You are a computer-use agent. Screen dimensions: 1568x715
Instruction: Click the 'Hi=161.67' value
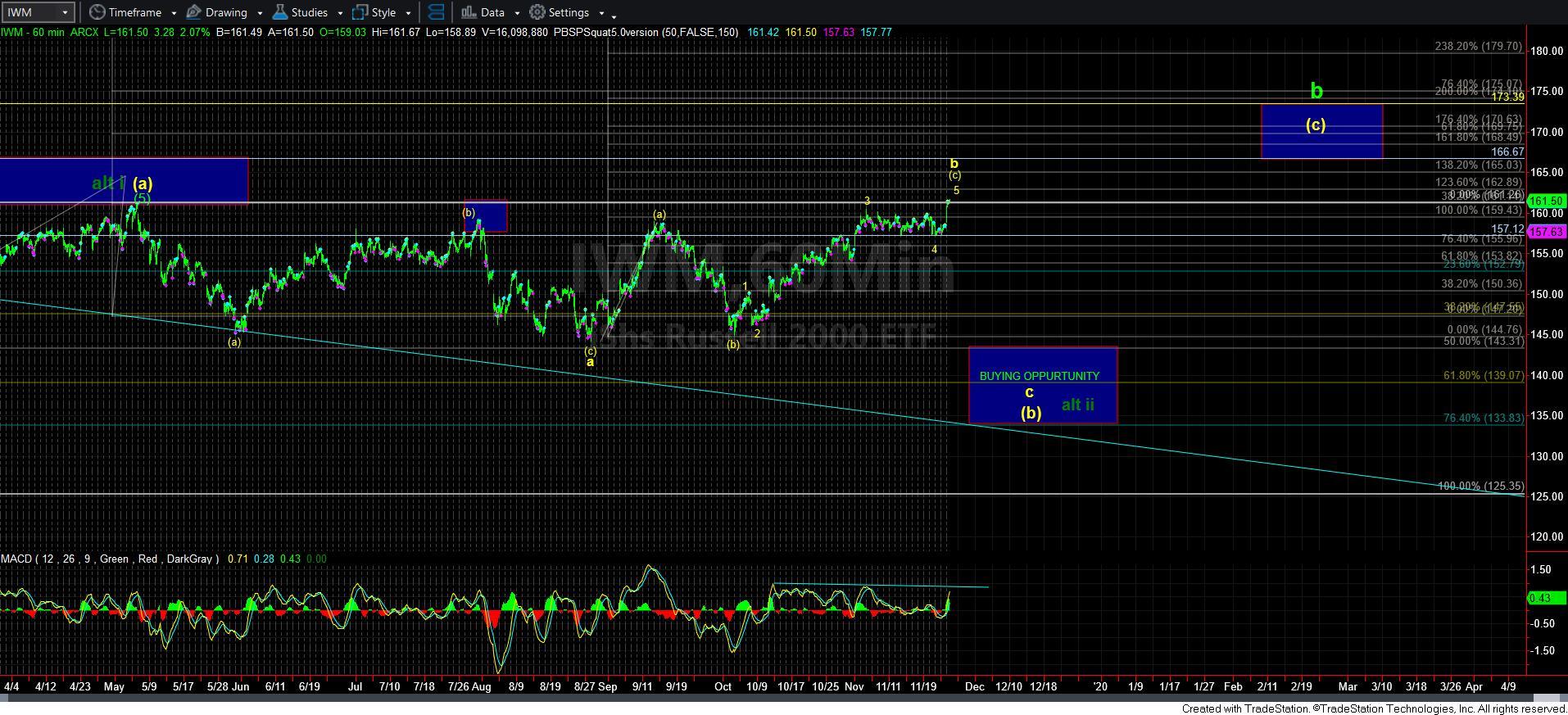coord(396,32)
